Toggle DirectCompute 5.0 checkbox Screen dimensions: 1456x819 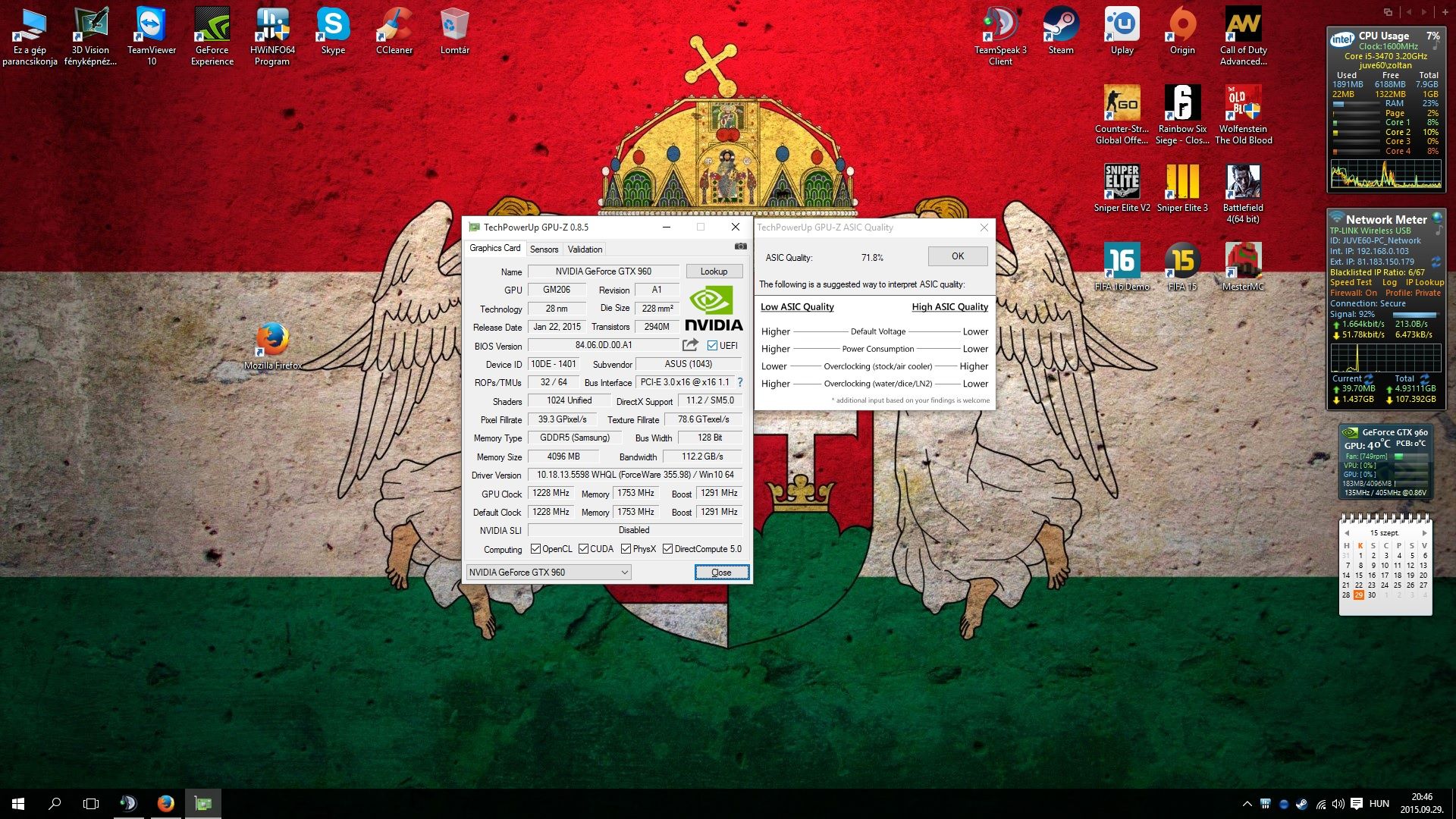(667, 549)
